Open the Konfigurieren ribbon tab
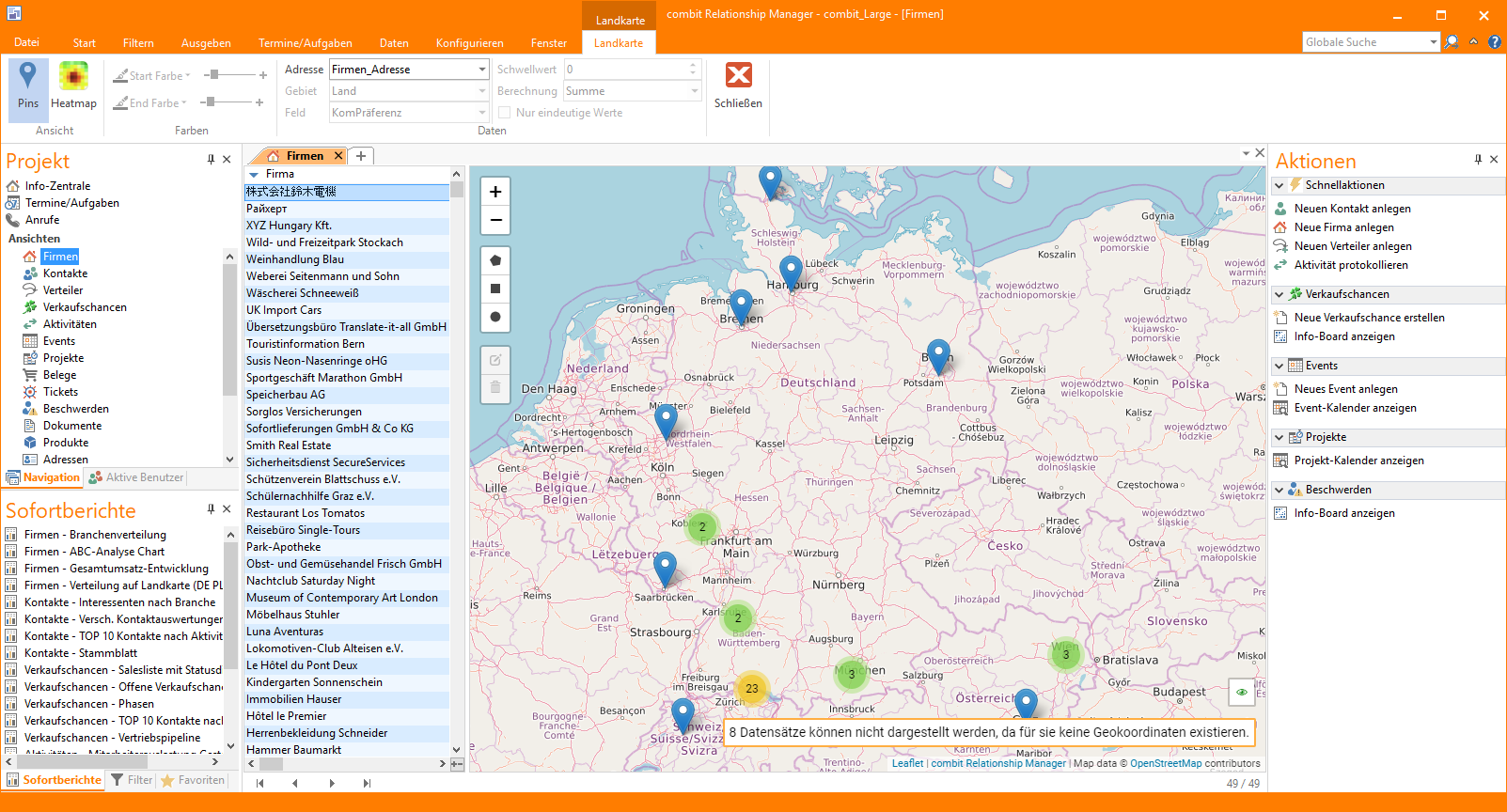Screen dimensions: 1507x812 click(x=469, y=43)
